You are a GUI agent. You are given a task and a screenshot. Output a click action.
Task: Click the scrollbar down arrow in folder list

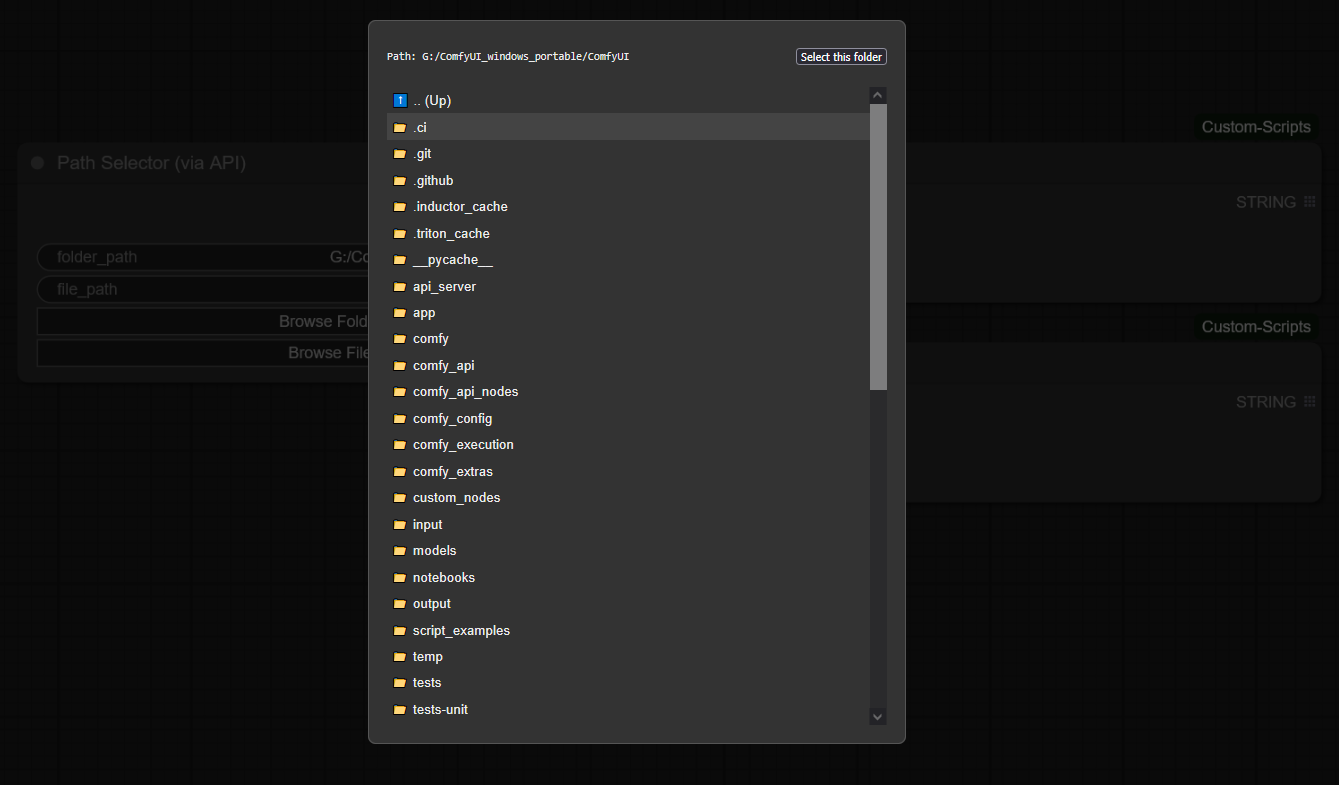(878, 716)
